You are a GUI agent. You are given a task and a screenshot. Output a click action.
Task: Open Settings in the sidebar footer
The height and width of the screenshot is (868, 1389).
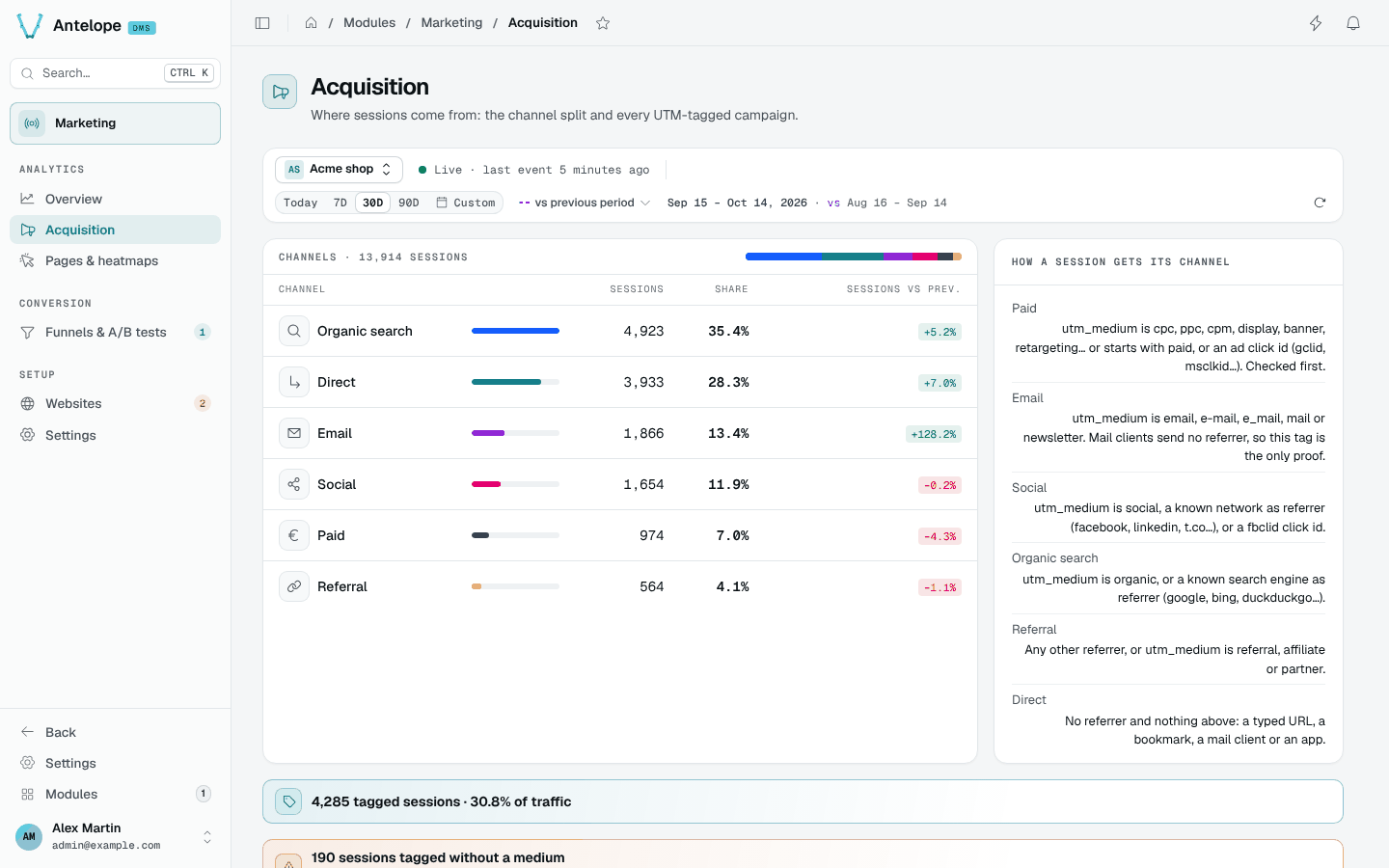tap(115, 763)
